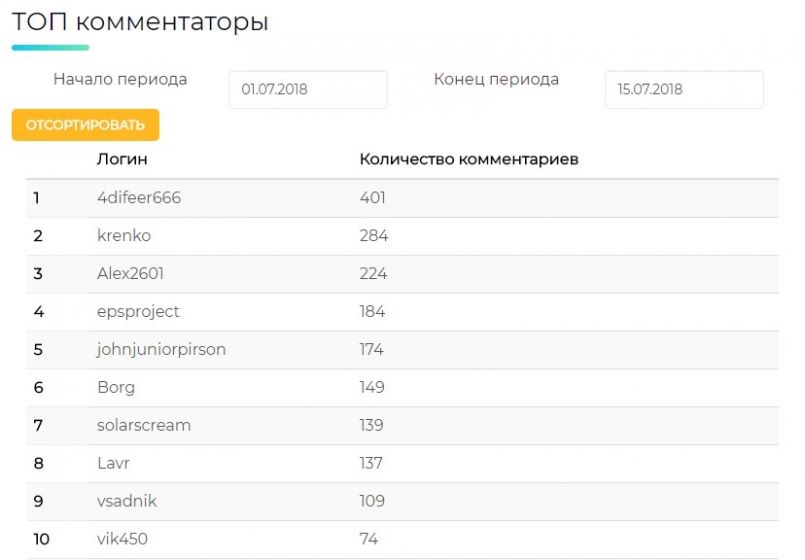
Task: Open user epsproject login
Action: tap(138, 312)
